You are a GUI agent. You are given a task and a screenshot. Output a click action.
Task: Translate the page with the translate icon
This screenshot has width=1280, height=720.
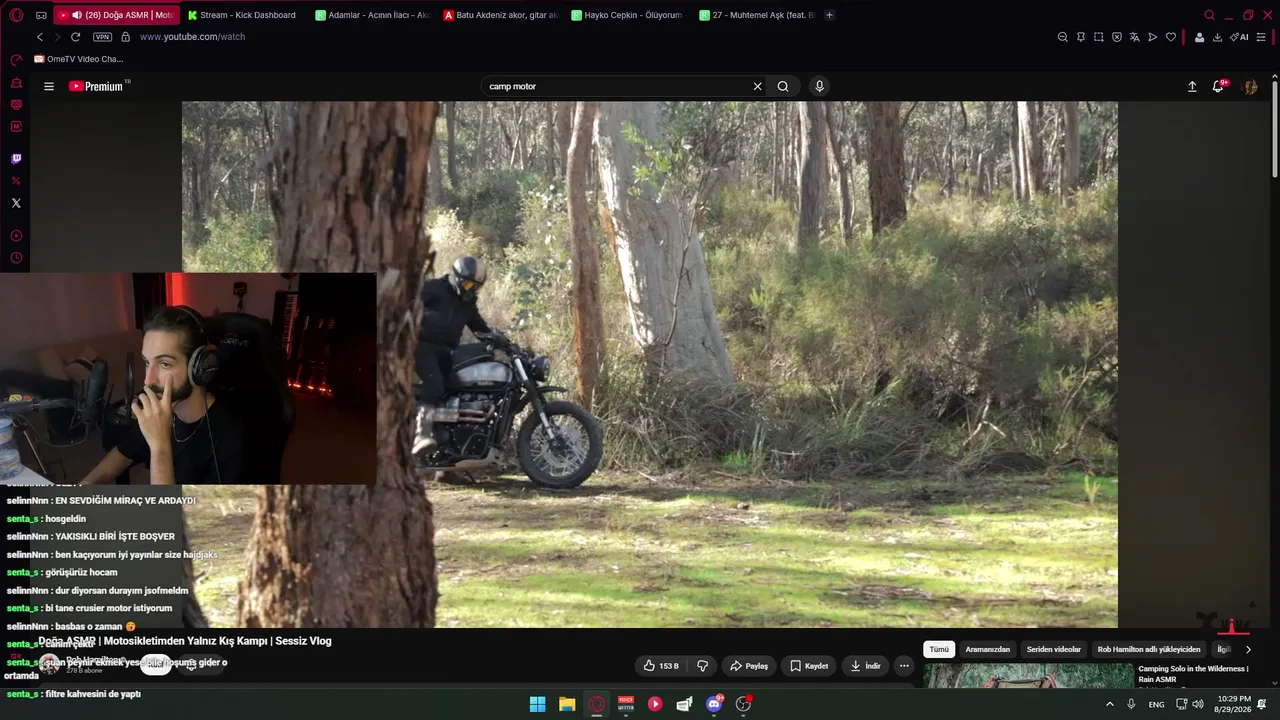(1134, 37)
